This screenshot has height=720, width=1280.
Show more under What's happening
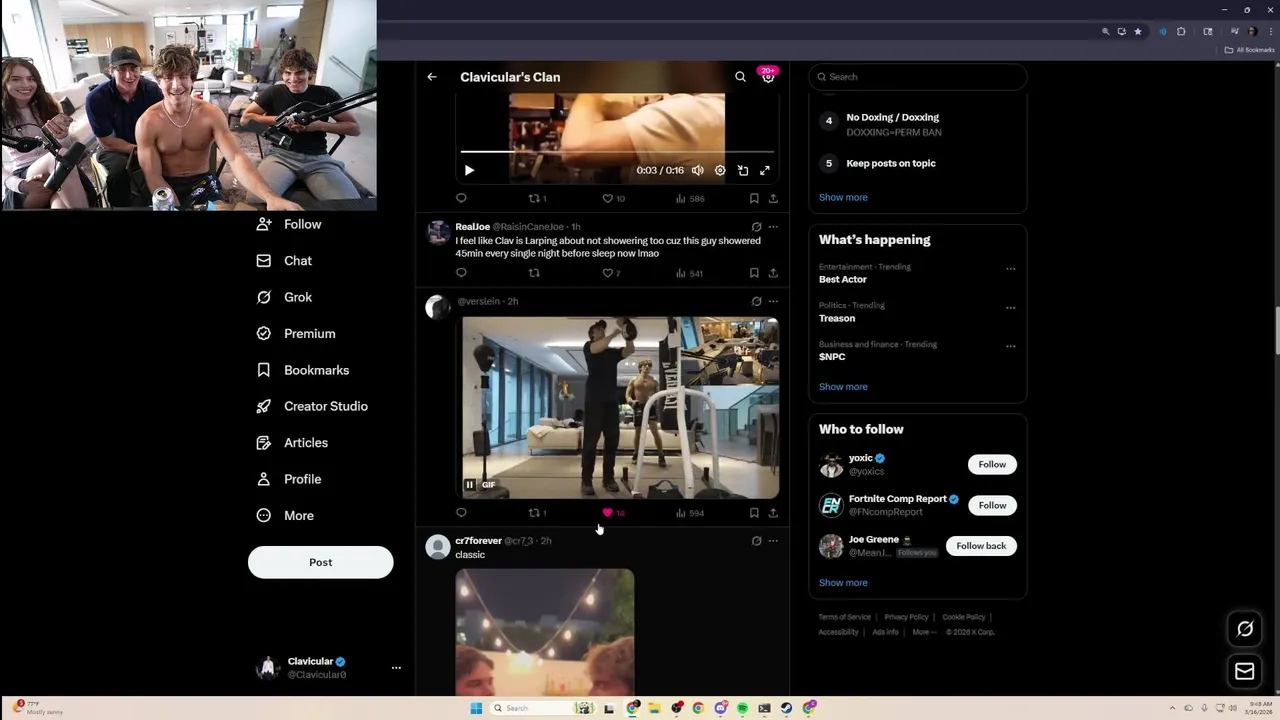(x=843, y=387)
